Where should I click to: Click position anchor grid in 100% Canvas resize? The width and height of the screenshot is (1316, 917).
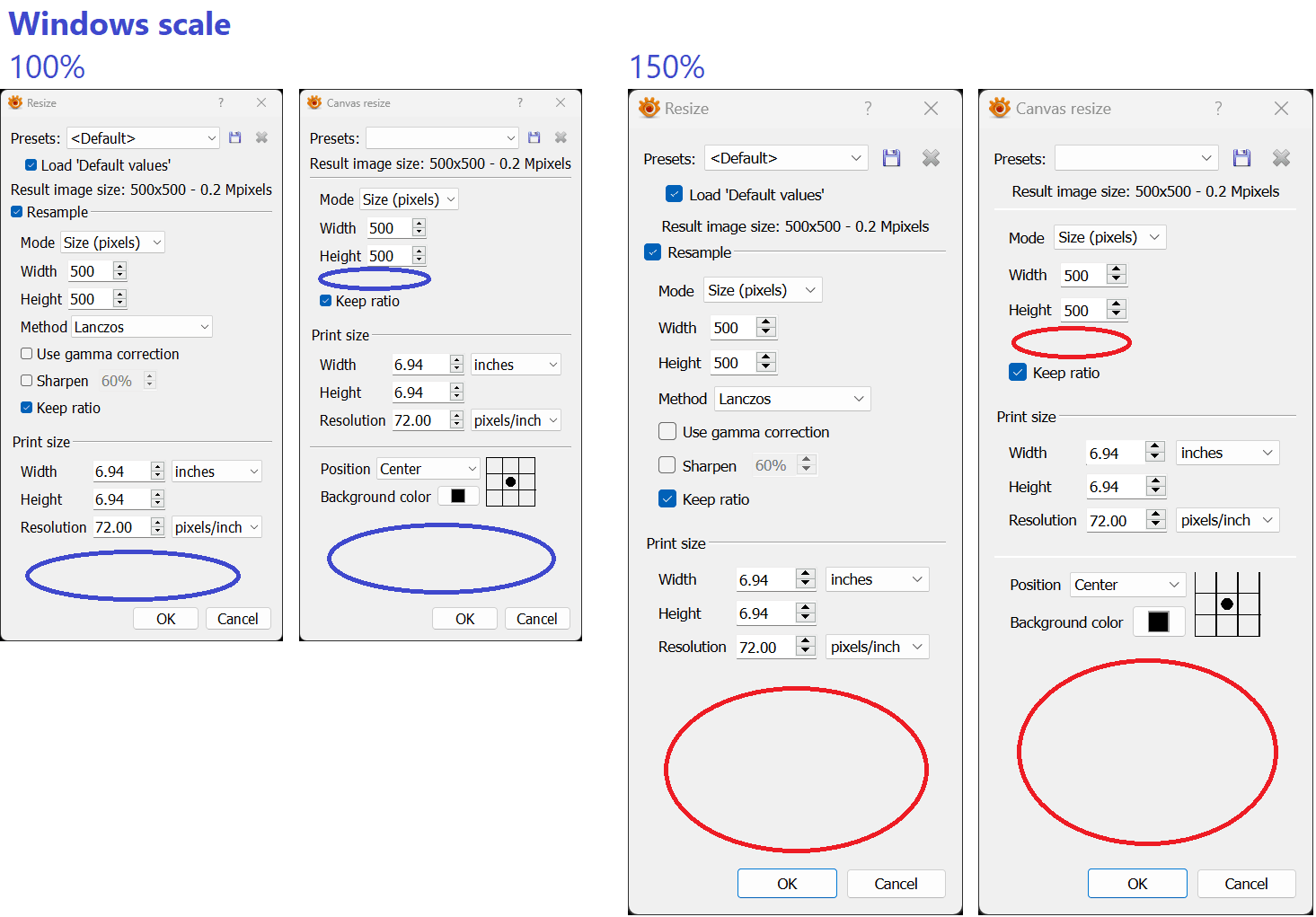coord(510,482)
